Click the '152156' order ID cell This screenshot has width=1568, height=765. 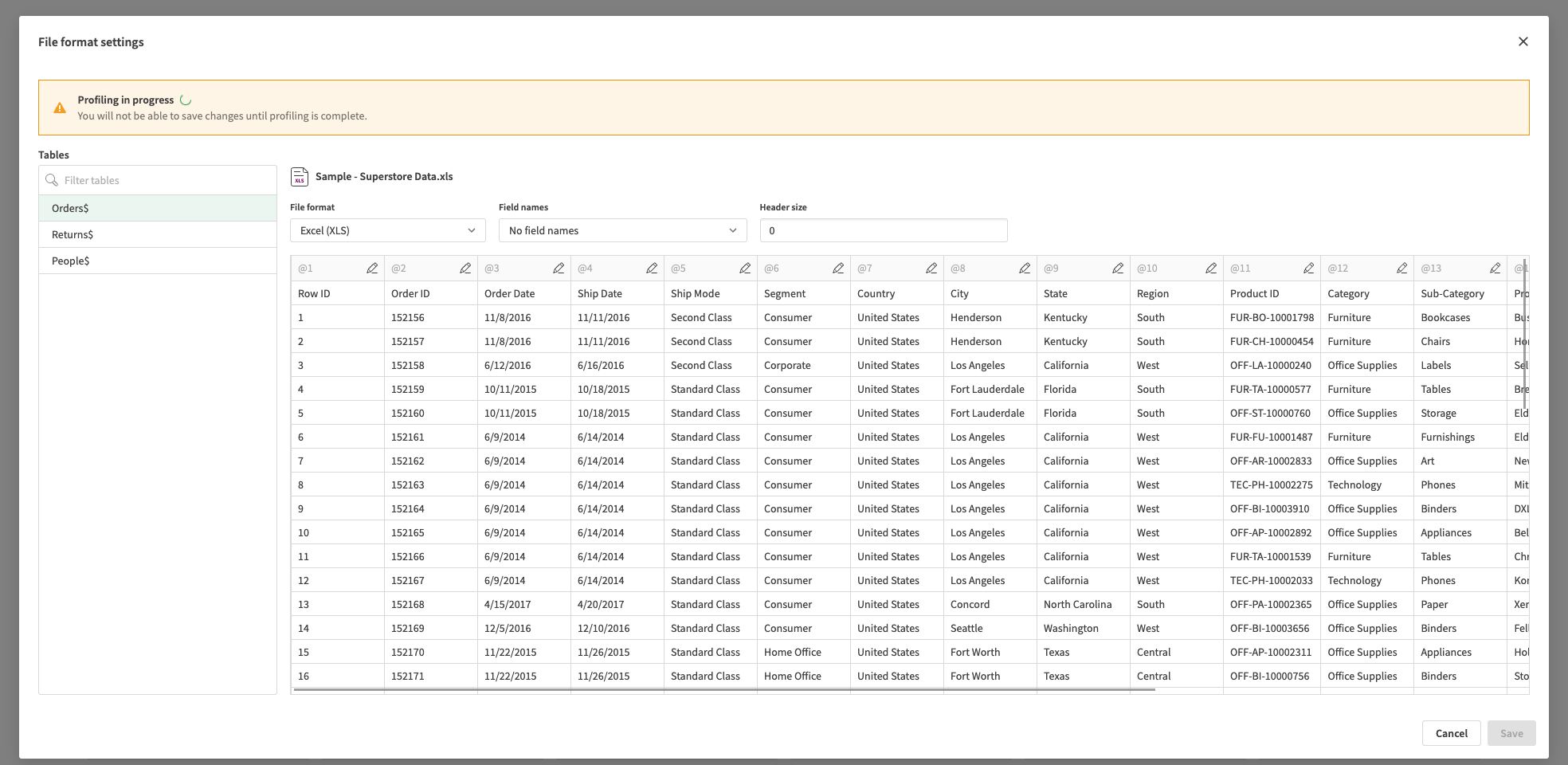[430, 317]
